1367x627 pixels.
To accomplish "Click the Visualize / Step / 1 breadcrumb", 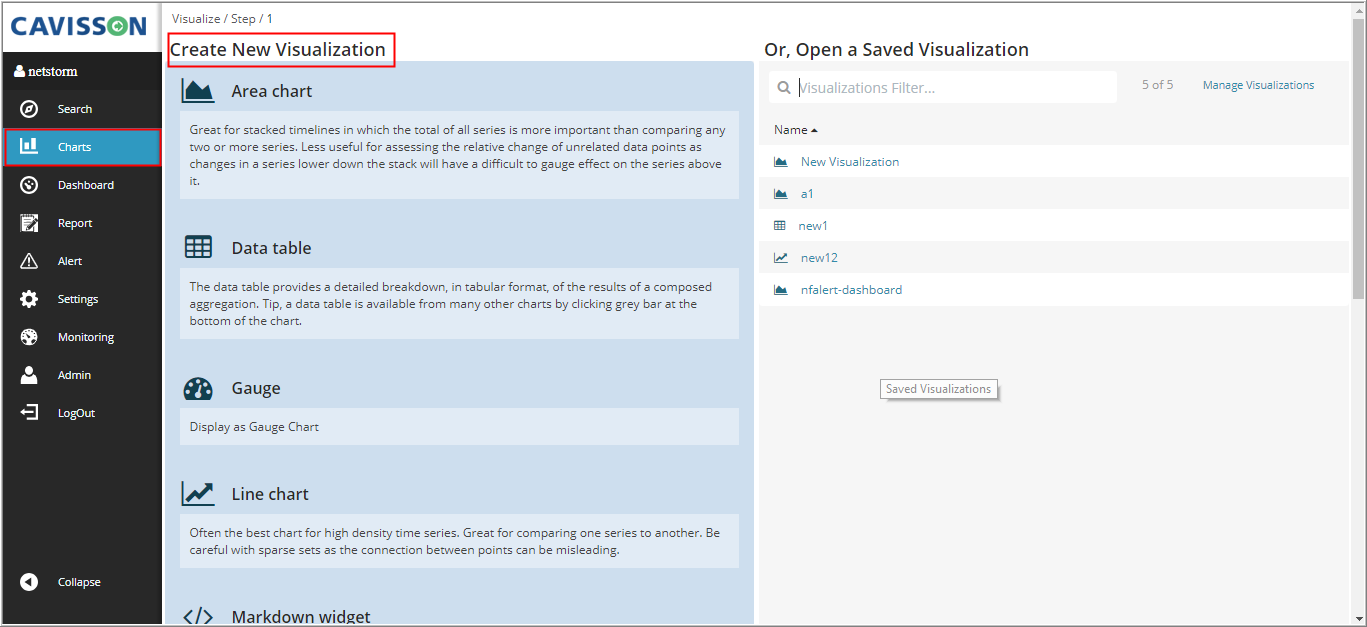I will coord(222,19).
